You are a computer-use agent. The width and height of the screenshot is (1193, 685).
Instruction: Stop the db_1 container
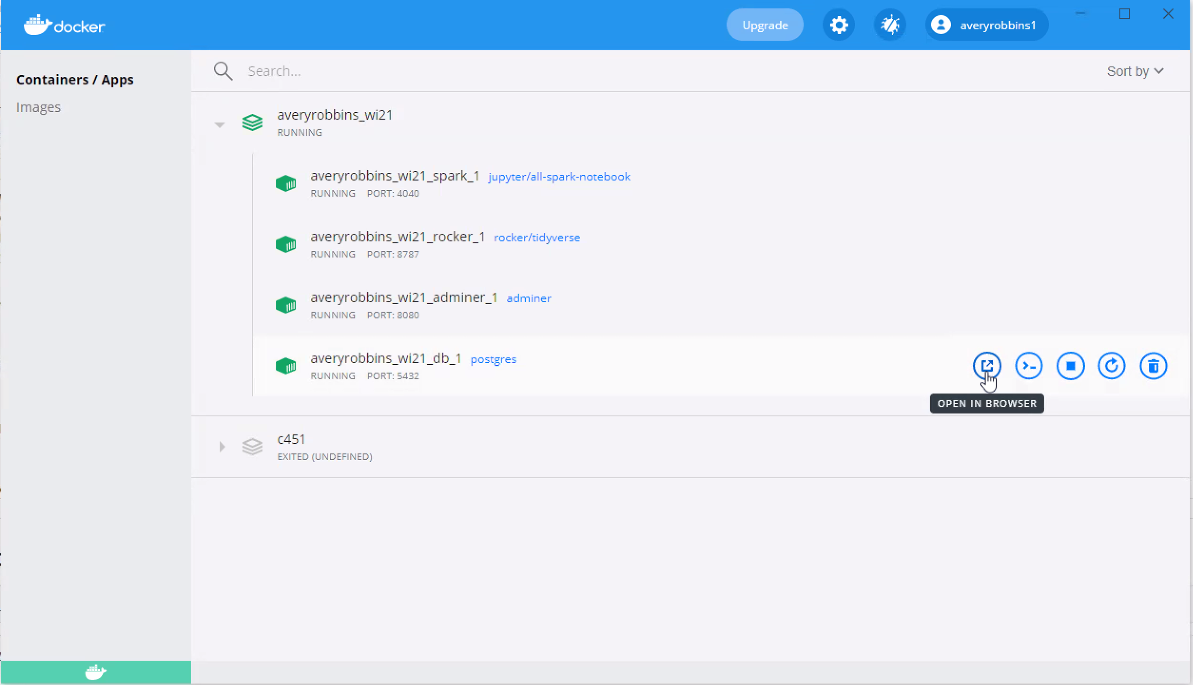[1071, 366]
